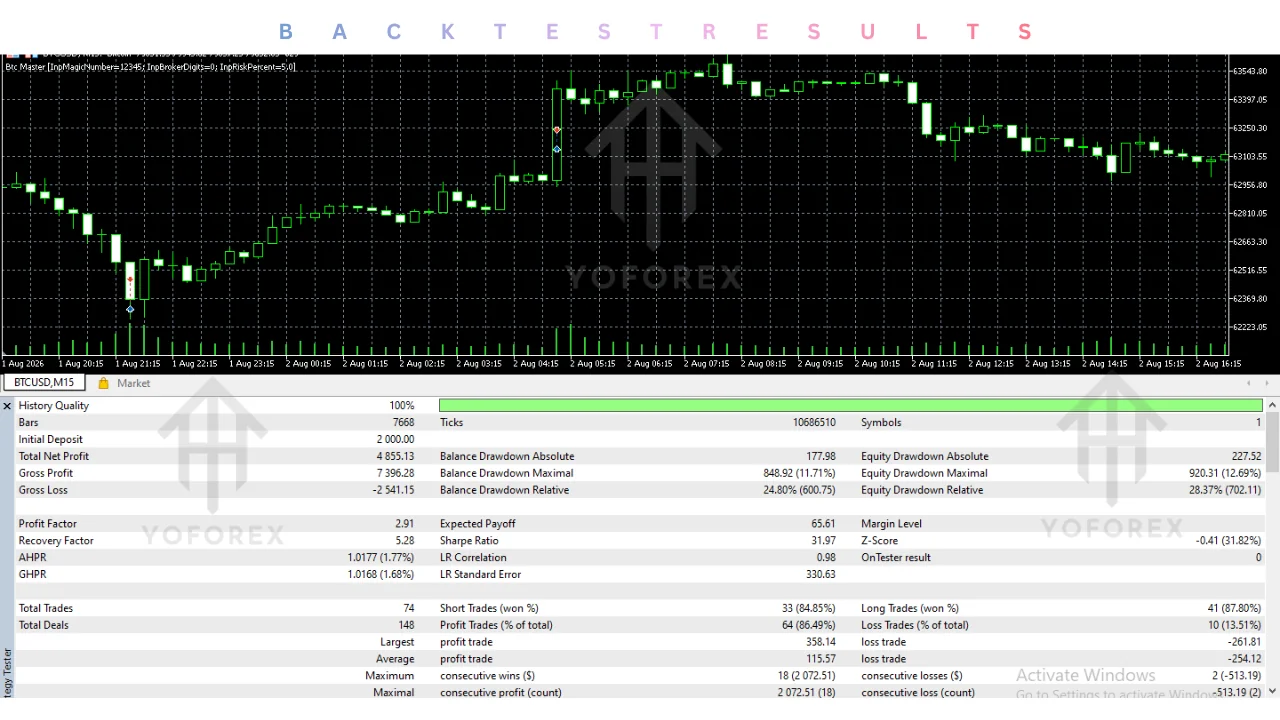Open the Market tab

coord(133,383)
